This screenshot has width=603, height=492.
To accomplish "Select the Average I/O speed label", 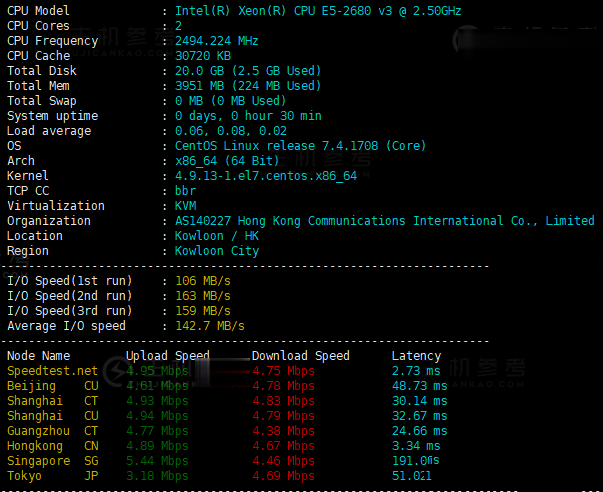I will (66, 326).
